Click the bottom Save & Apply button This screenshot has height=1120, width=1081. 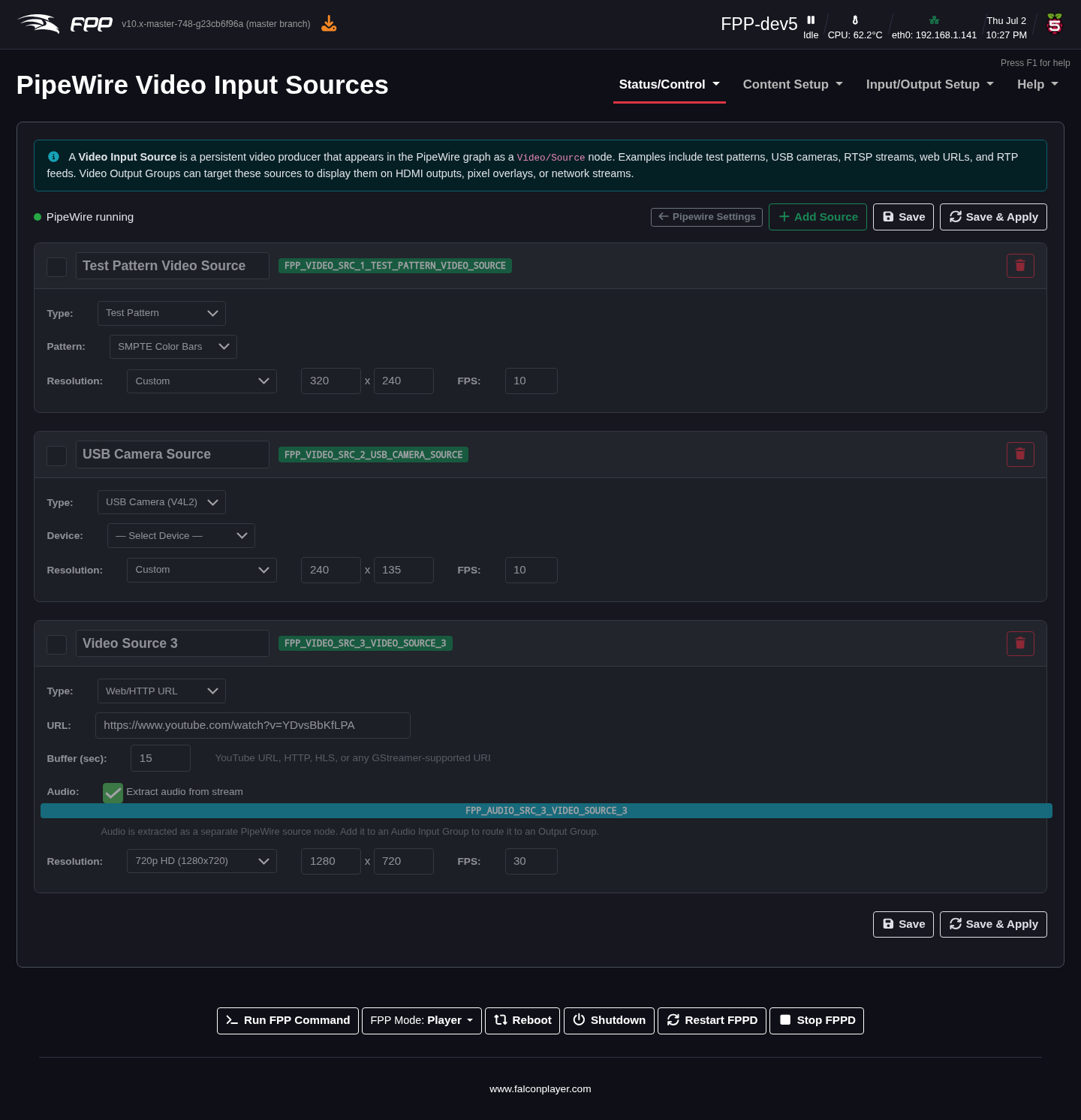tap(993, 924)
